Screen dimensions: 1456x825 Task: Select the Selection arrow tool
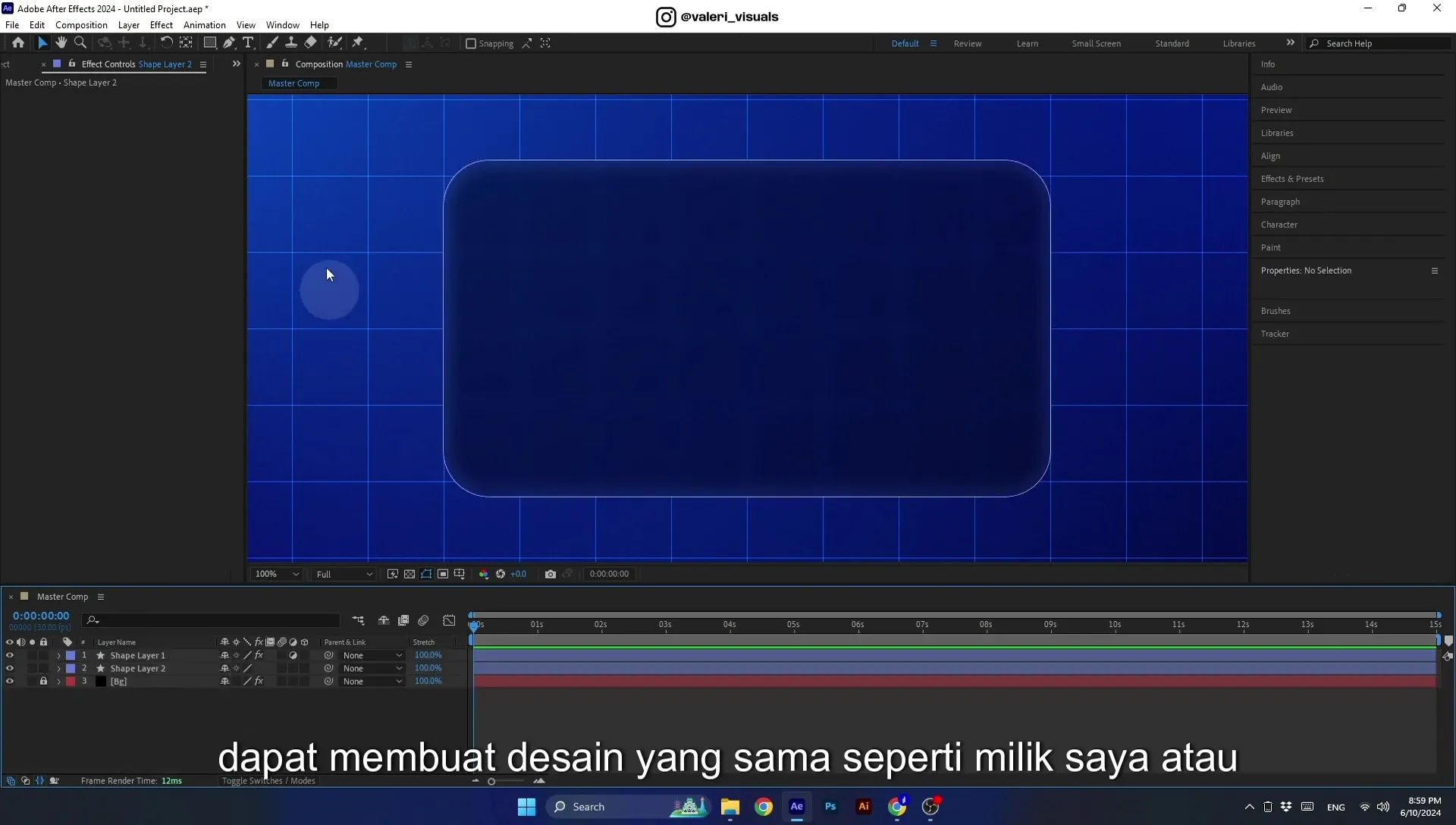[42, 43]
